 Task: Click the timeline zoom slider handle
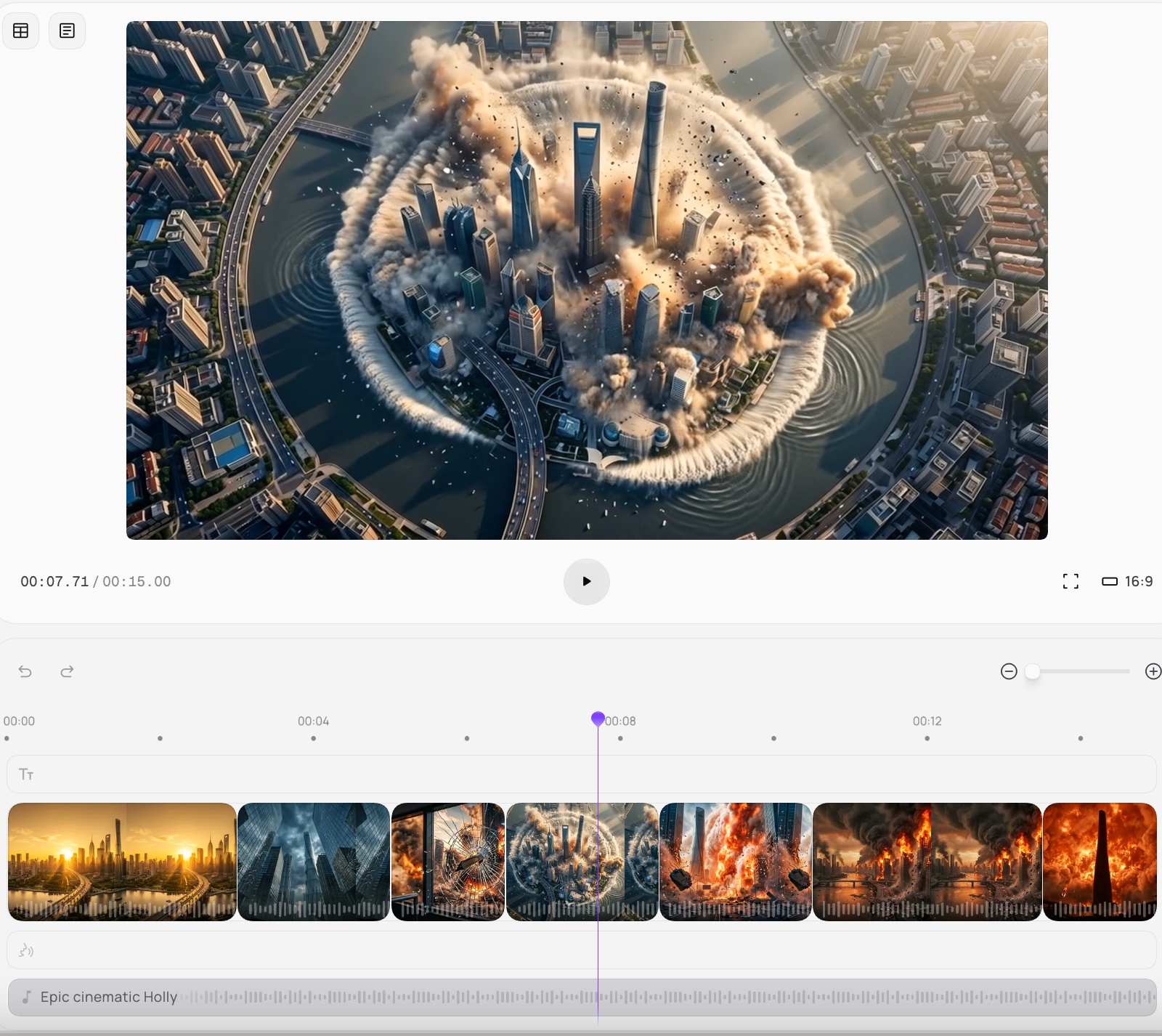point(1032,671)
